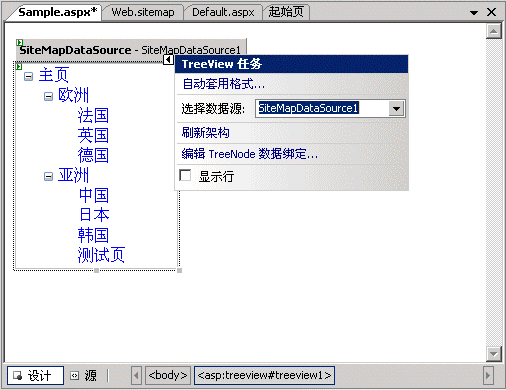Image resolution: width=506 pixels, height=390 pixels.
Task: Click TreeView bottom-center resize handle
Action: click(96, 270)
